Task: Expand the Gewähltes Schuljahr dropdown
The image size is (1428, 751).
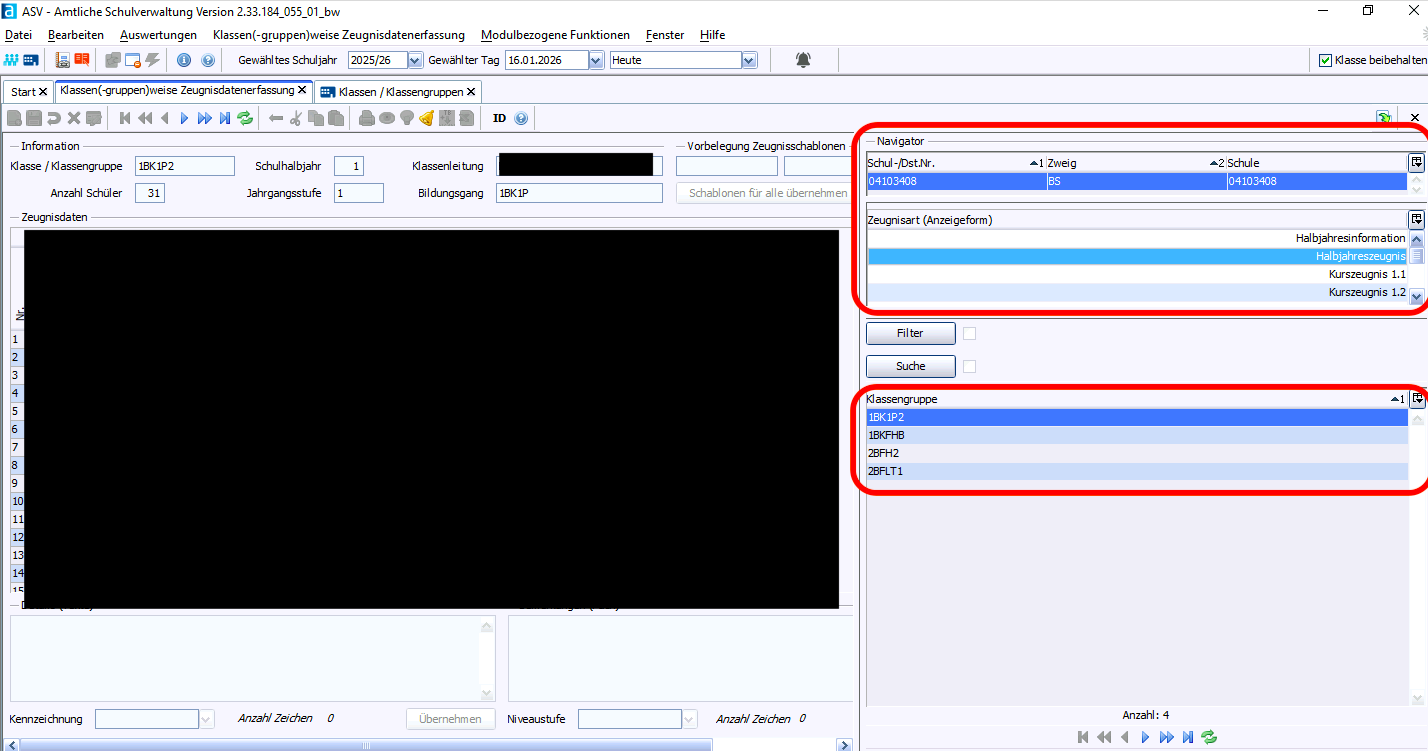Action: tap(416, 60)
